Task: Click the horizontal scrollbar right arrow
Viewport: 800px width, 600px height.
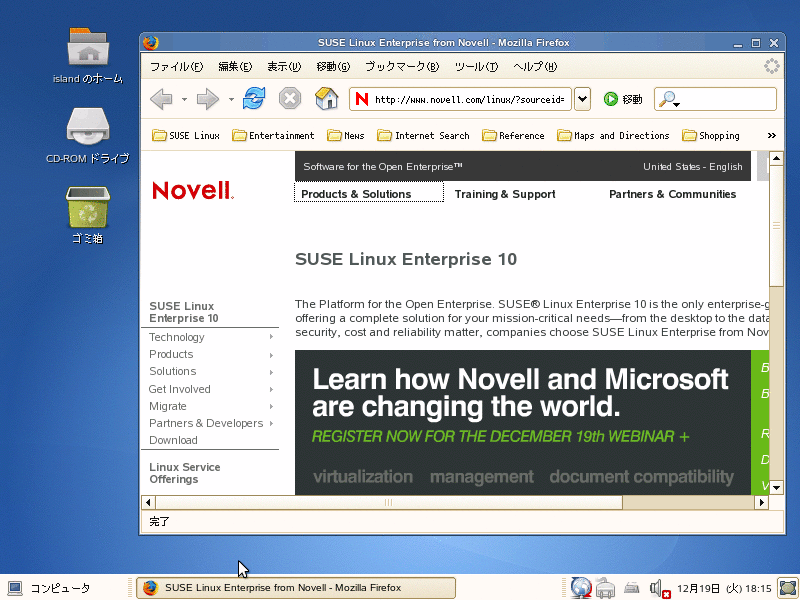Action: tap(762, 503)
